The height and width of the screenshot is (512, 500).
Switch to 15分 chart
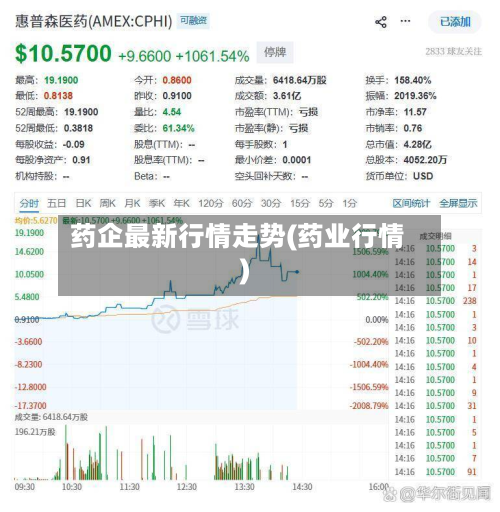click(300, 203)
